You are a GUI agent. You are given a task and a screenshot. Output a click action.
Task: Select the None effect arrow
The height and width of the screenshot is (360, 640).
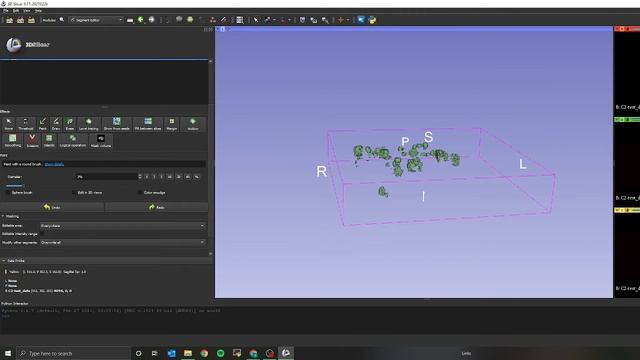(x=9, y=124)
